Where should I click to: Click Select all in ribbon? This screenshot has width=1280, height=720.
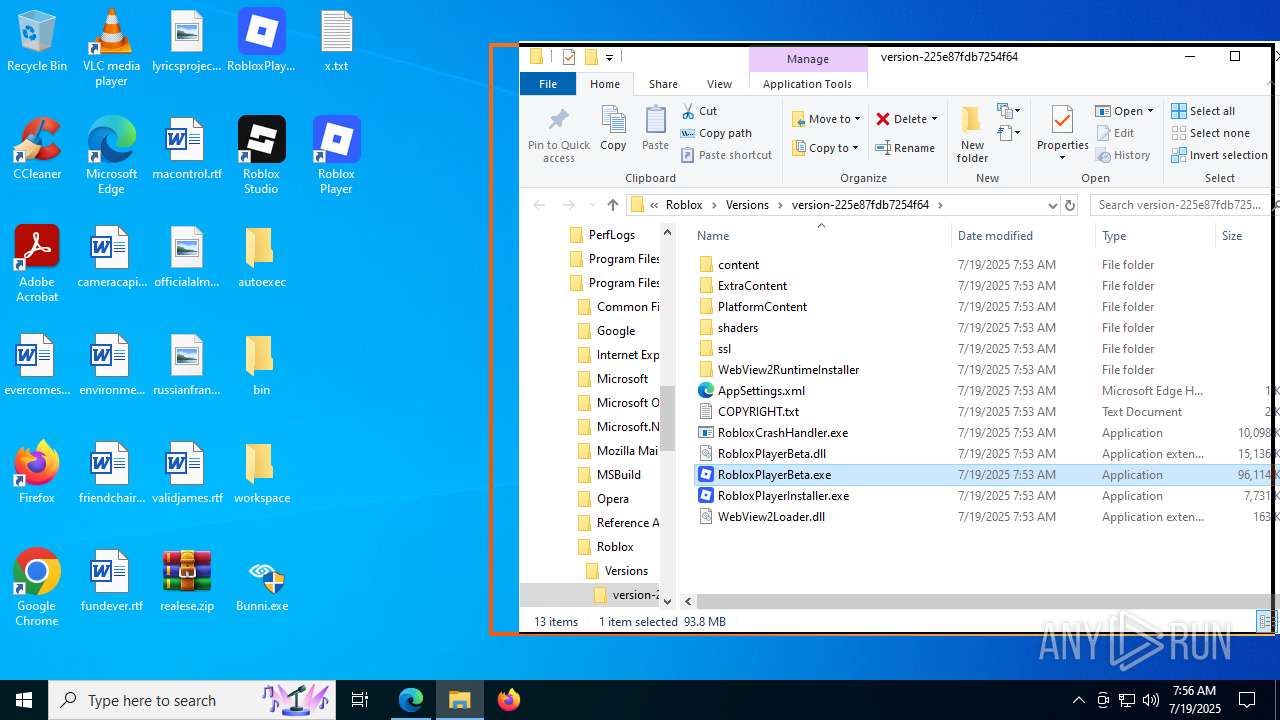[x=1204, y=111]
